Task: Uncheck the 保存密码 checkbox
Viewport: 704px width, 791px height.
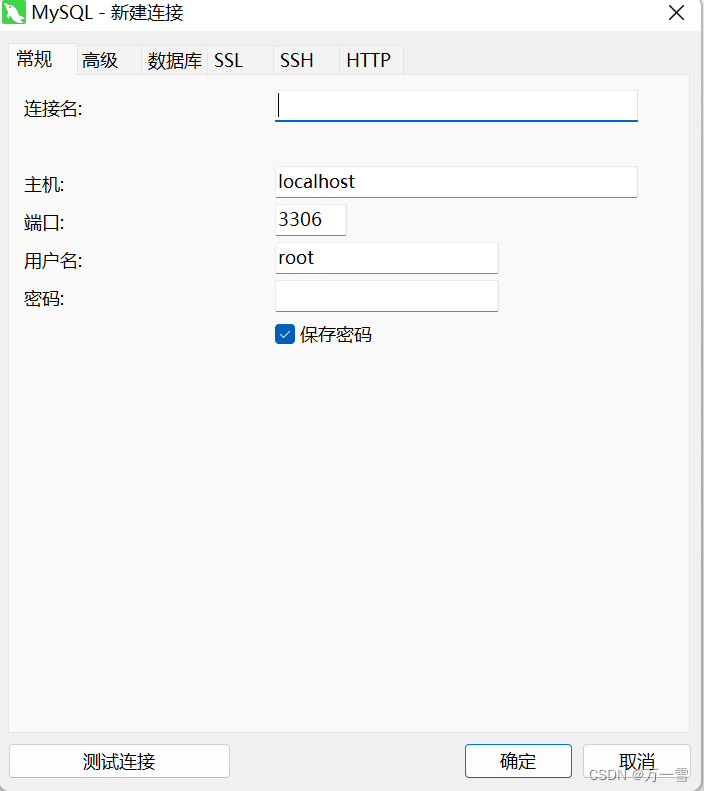Action: coord(285,334)
